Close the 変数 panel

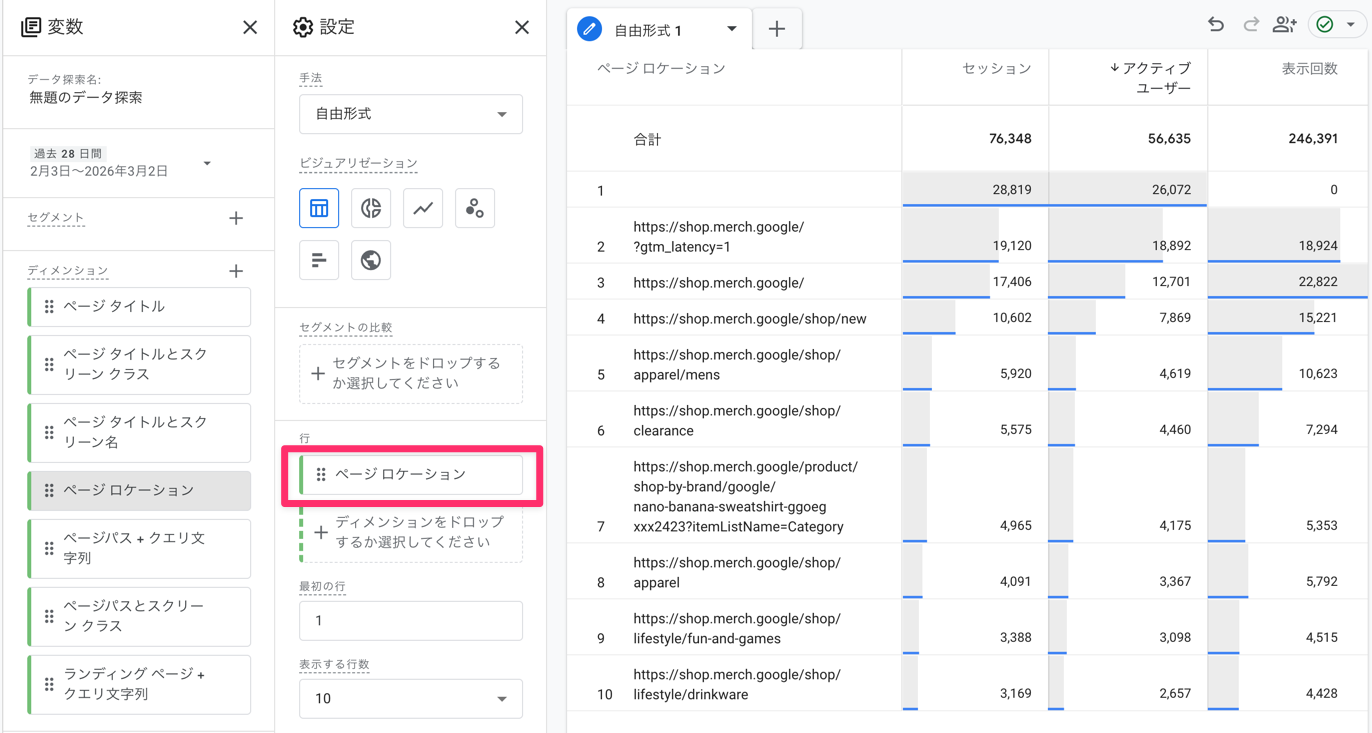[x=250, y=28]
